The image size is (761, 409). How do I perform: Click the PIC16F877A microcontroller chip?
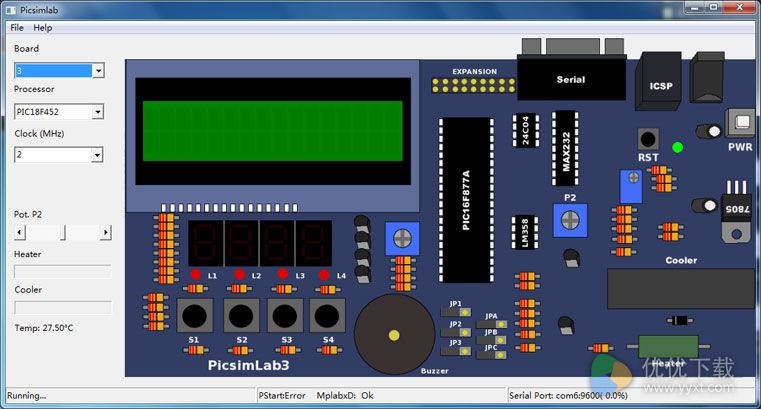[x=466, y=200]
